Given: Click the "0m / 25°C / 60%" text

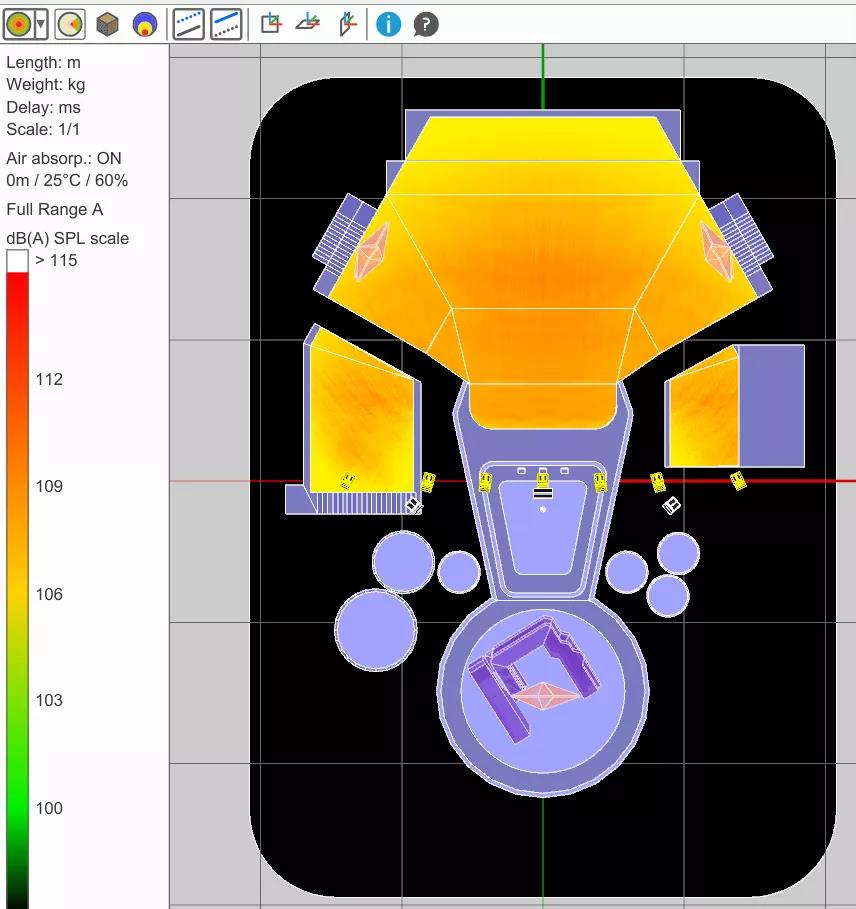Looking at the screenshot, I should (67, 180).
